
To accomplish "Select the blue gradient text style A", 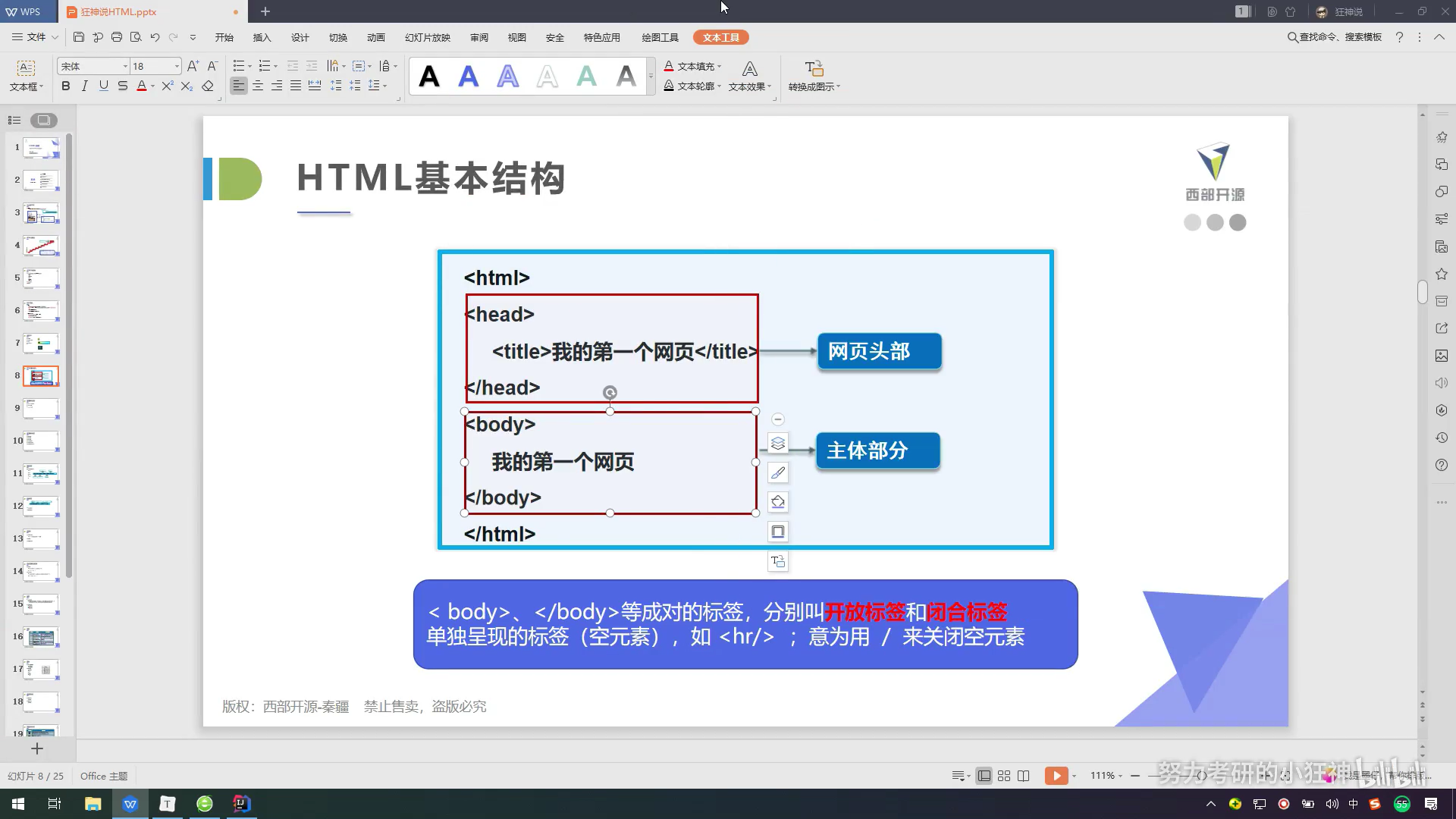I will (x=469, y=76).
